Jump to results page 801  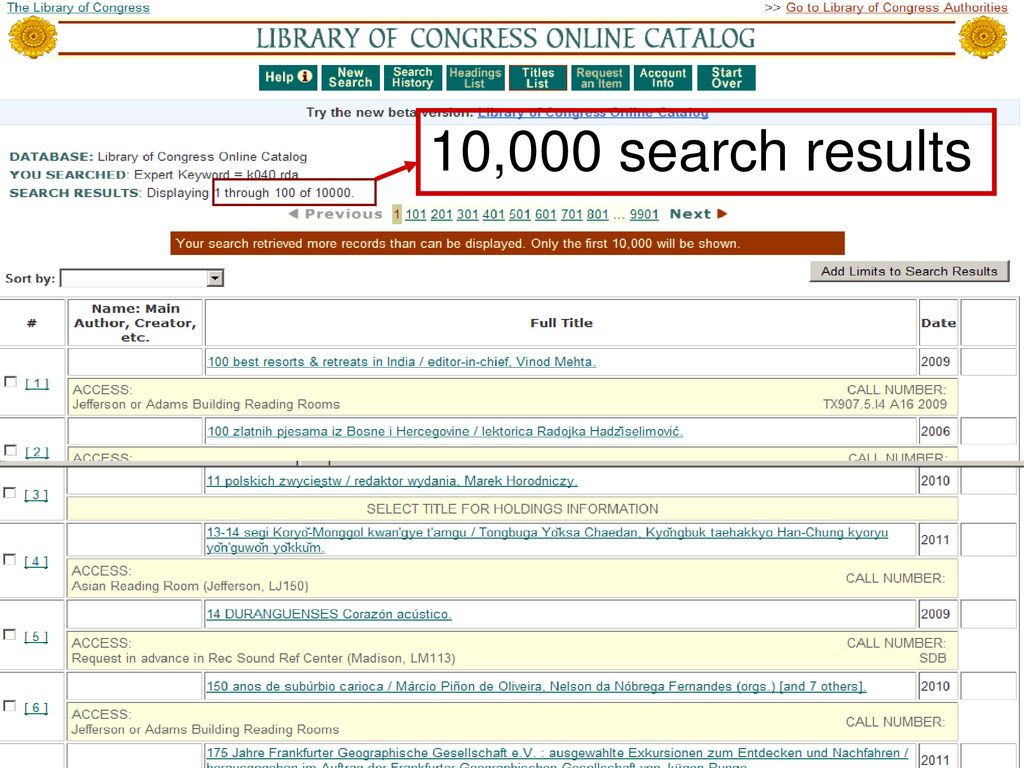(x=598, y=214)
